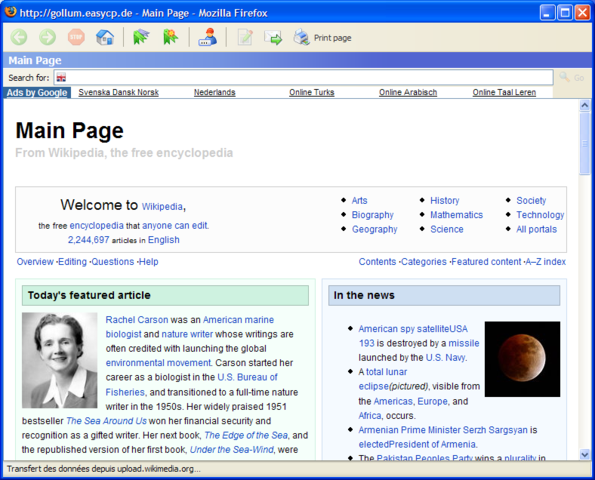
Task: Click the Contents link
Action: 377,262
